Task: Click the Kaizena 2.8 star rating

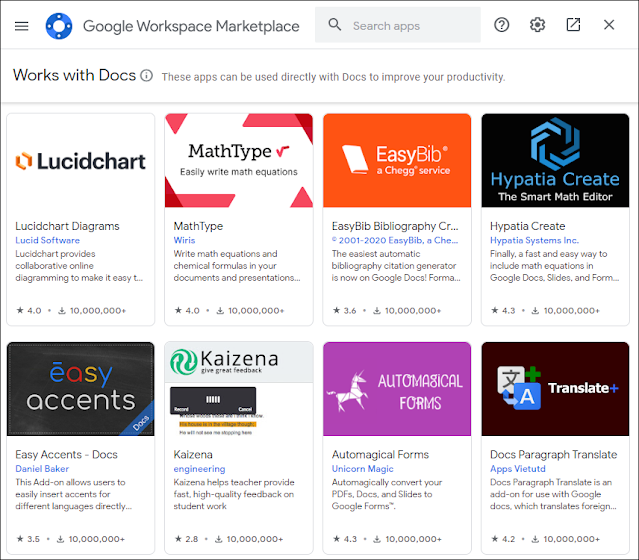Action: coord(186,539)
